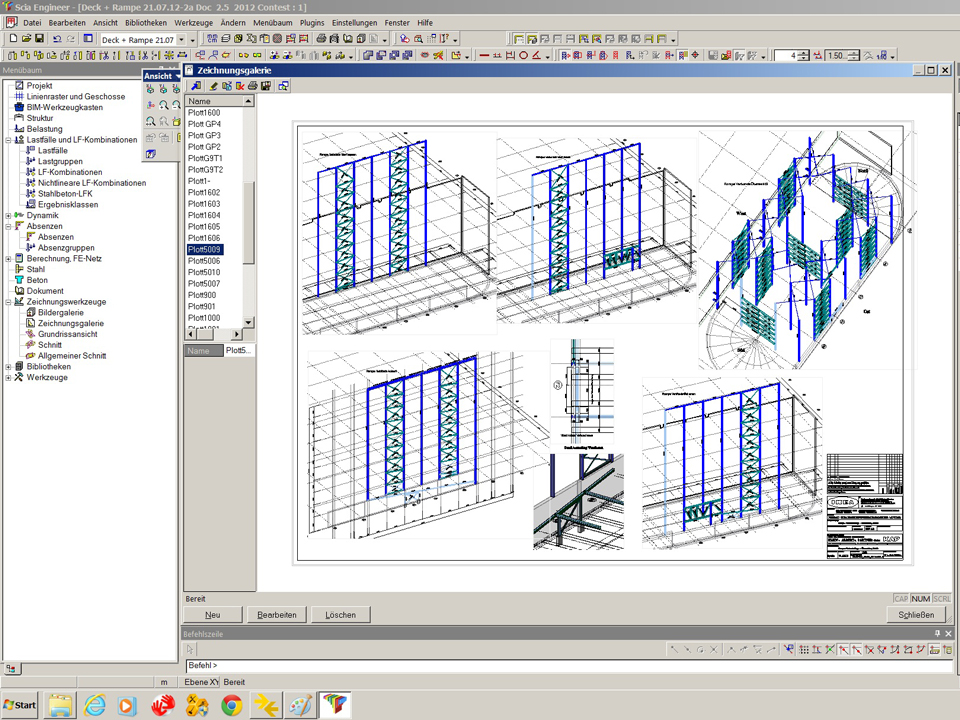Open the Deck + Rampe project dropdown
Viewport: 960px width, 720px height.
point(180,39)
